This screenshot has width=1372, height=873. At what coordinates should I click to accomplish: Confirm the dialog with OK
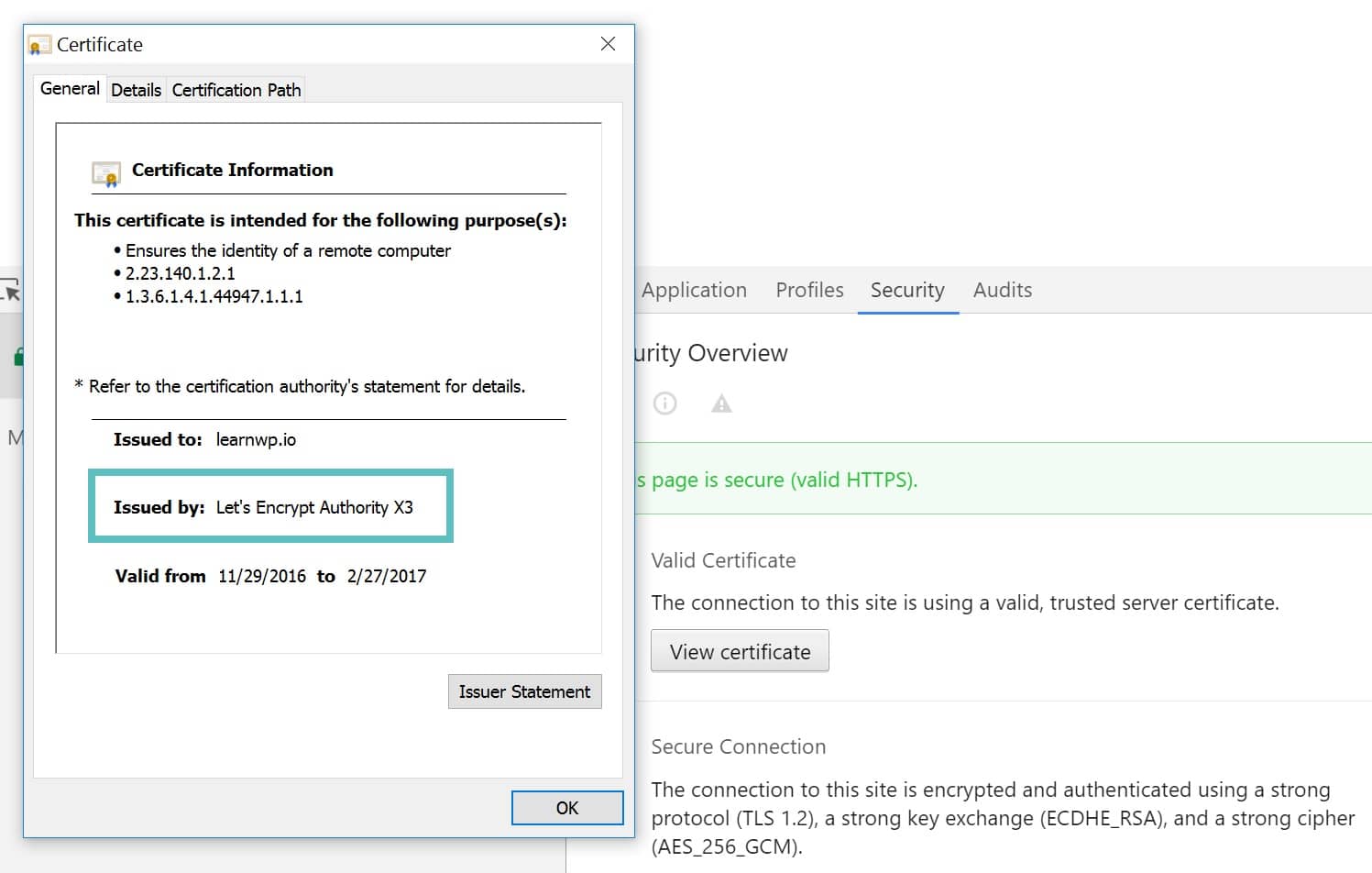[566, 808]
